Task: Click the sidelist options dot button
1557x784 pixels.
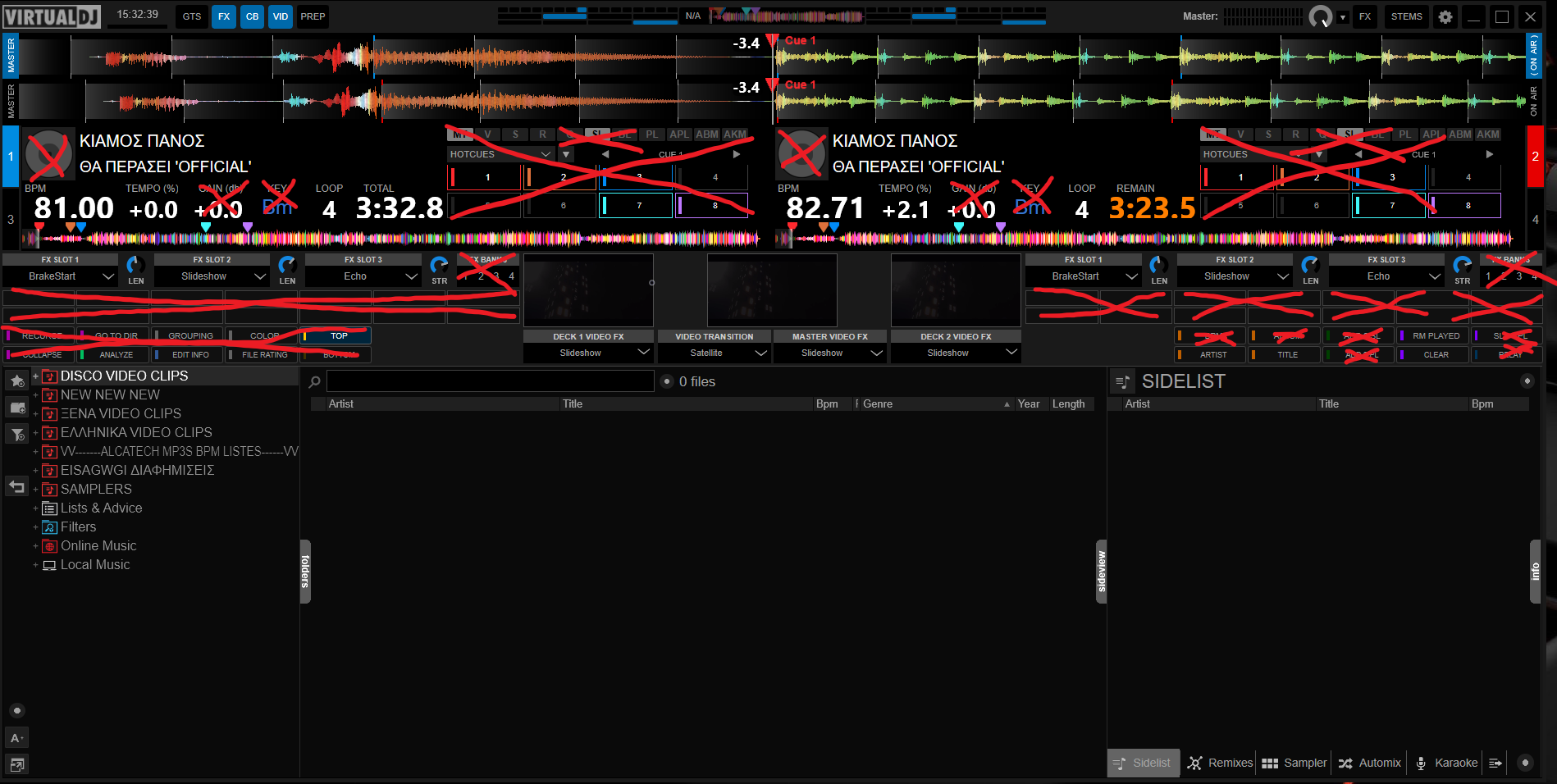Action: (1527, 381)
